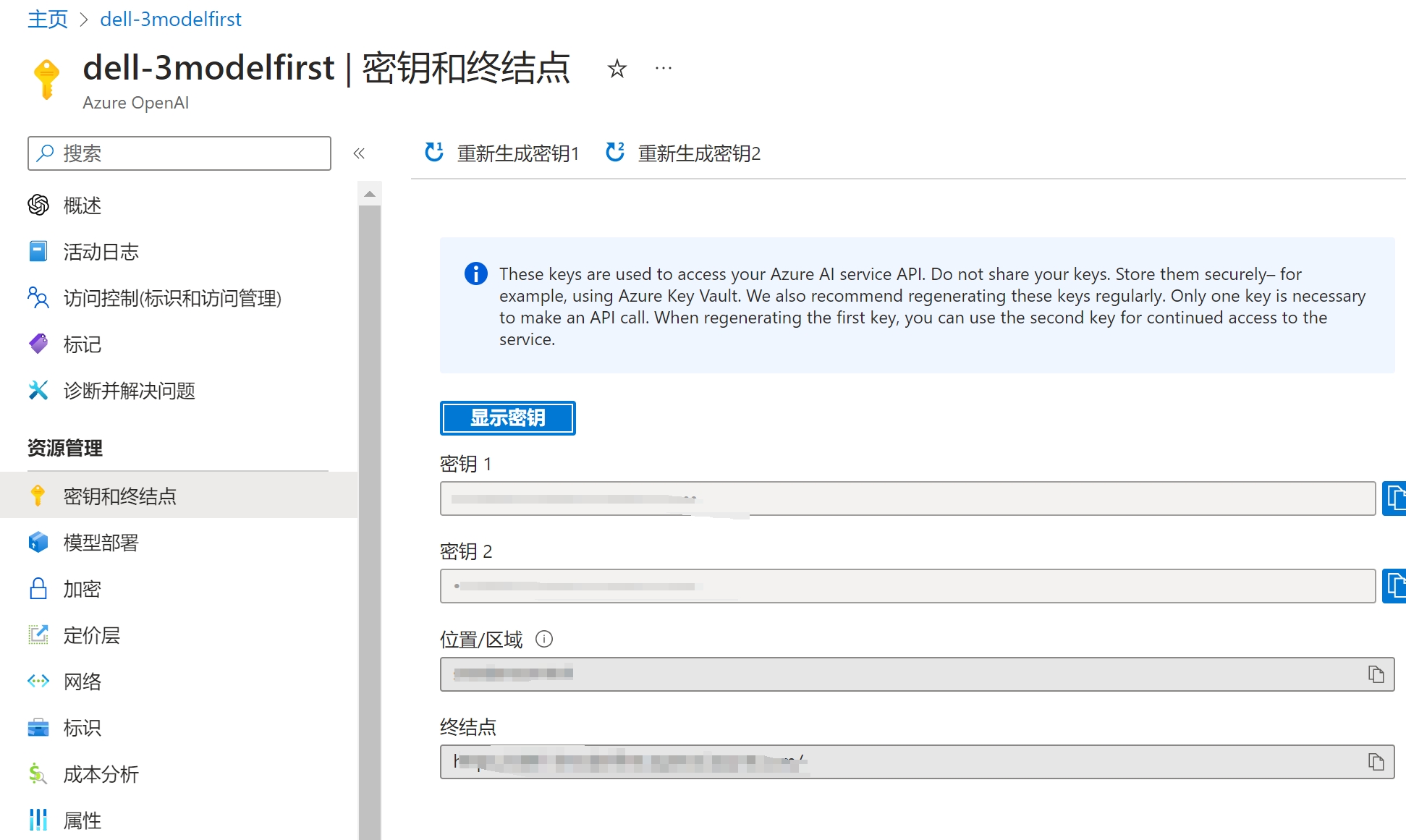
Task: Copy the location/region value
Action: pyautogui.click(x=1376, y=674)
